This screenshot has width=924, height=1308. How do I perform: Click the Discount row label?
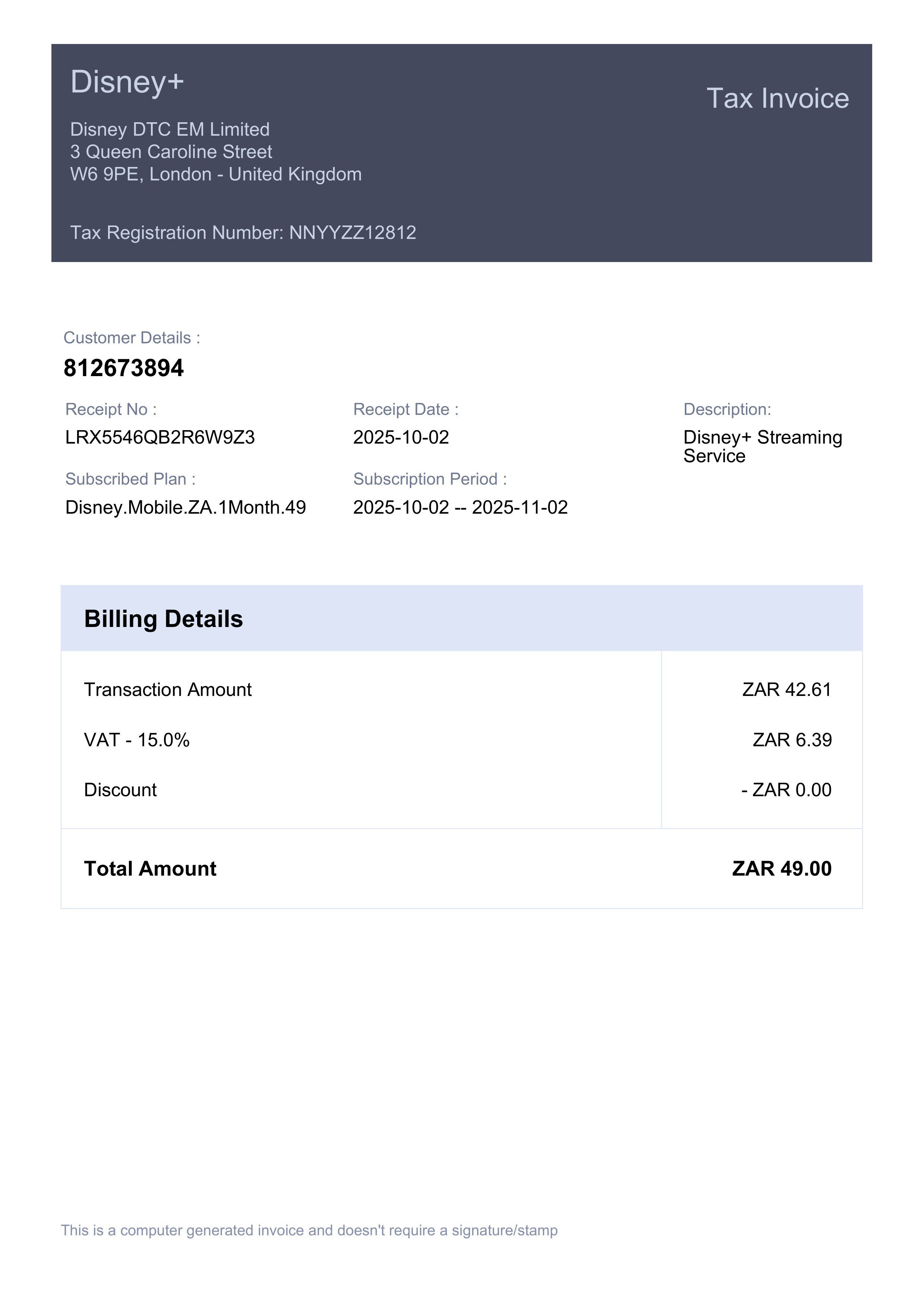(x=120, y=790)
